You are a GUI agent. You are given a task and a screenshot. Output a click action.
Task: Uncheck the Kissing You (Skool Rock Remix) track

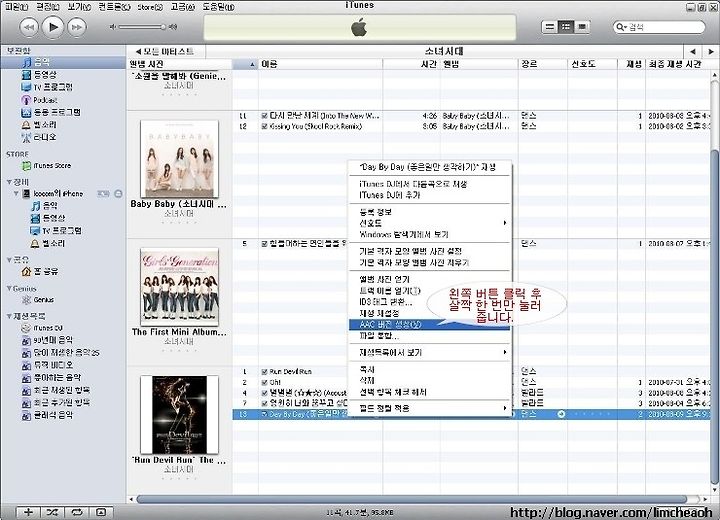pos(264,126)
